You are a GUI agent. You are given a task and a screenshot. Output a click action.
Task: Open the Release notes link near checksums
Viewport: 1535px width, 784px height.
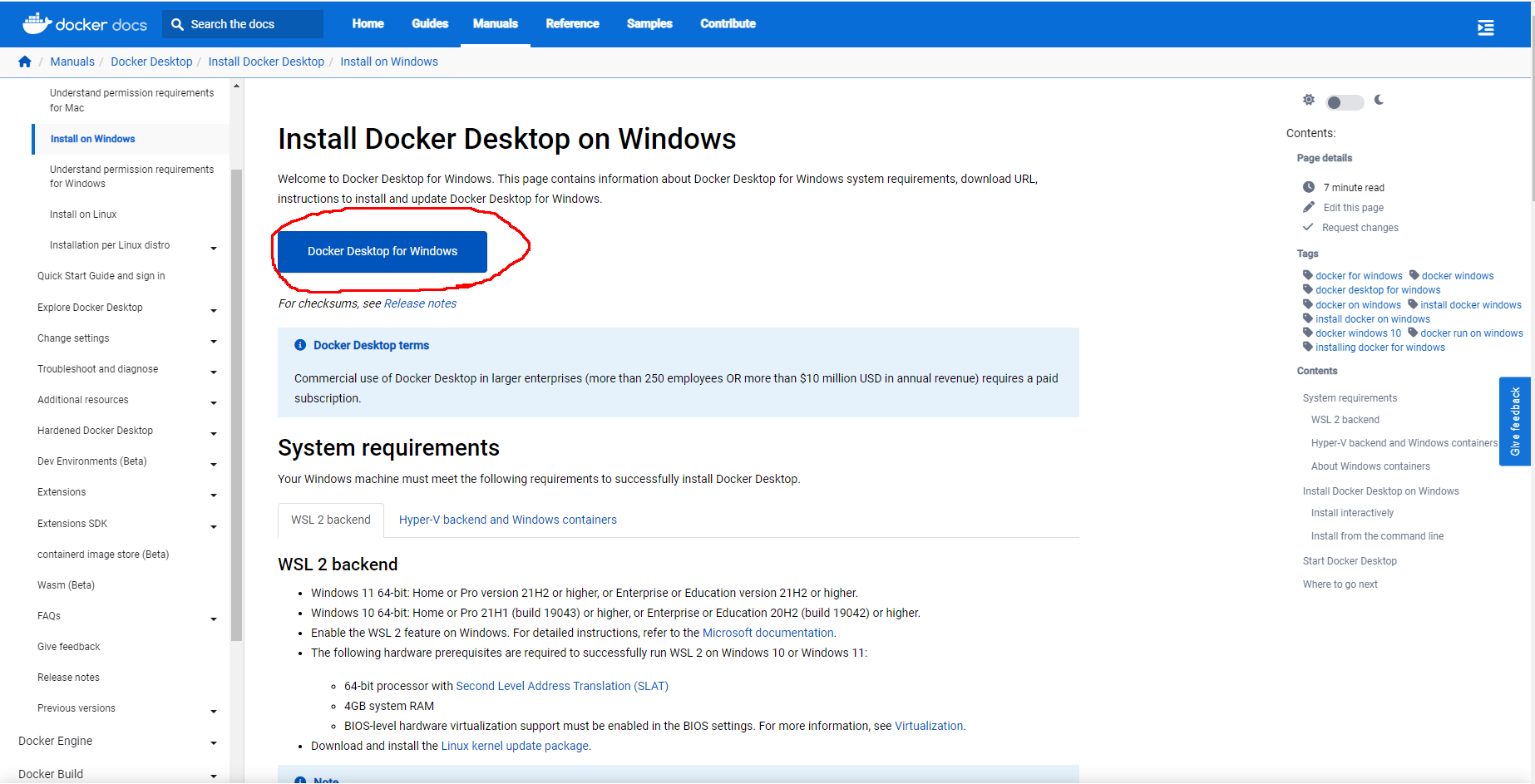(420, 303)
